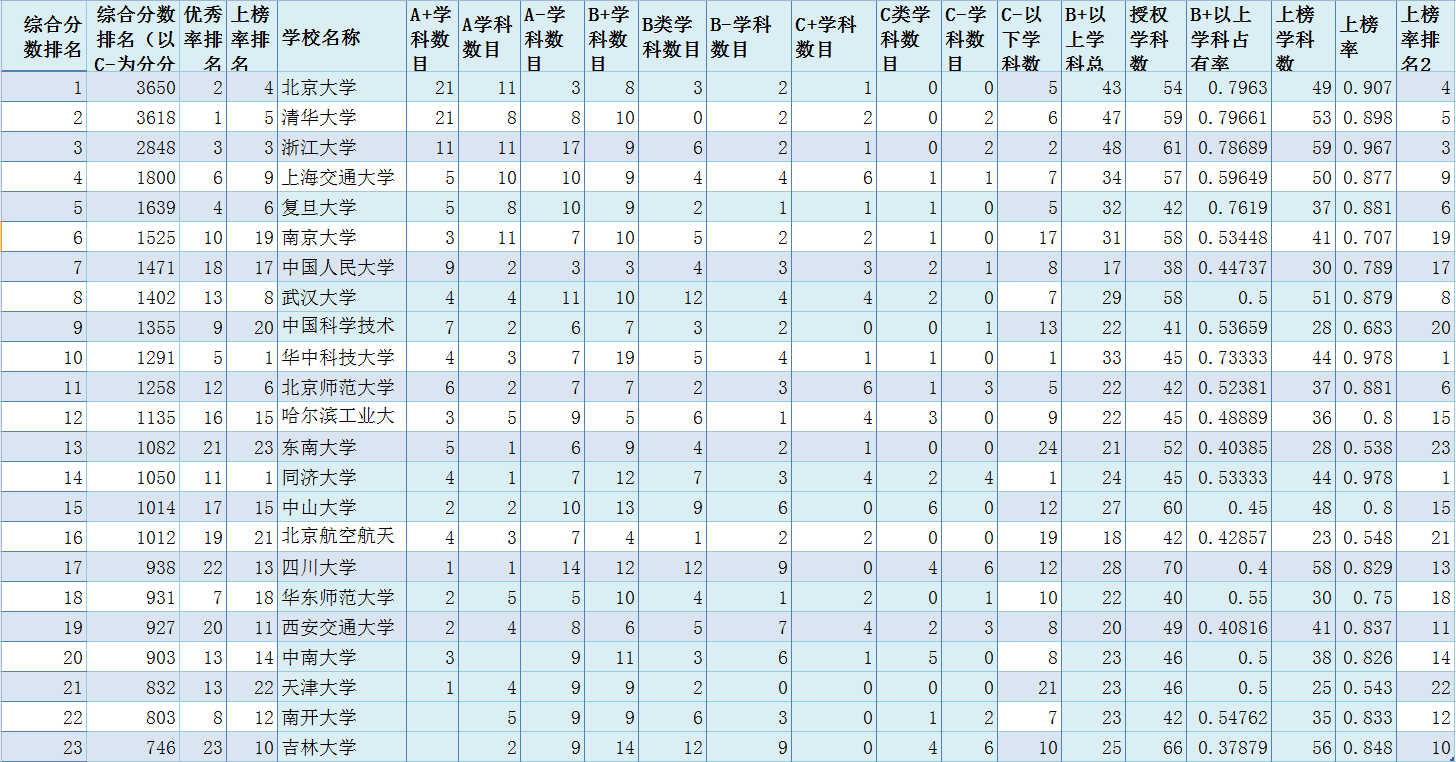1456x762 pixels.
Task: Click the 上榜率排名2 header cell
Action: click(x=1425, y=36)
